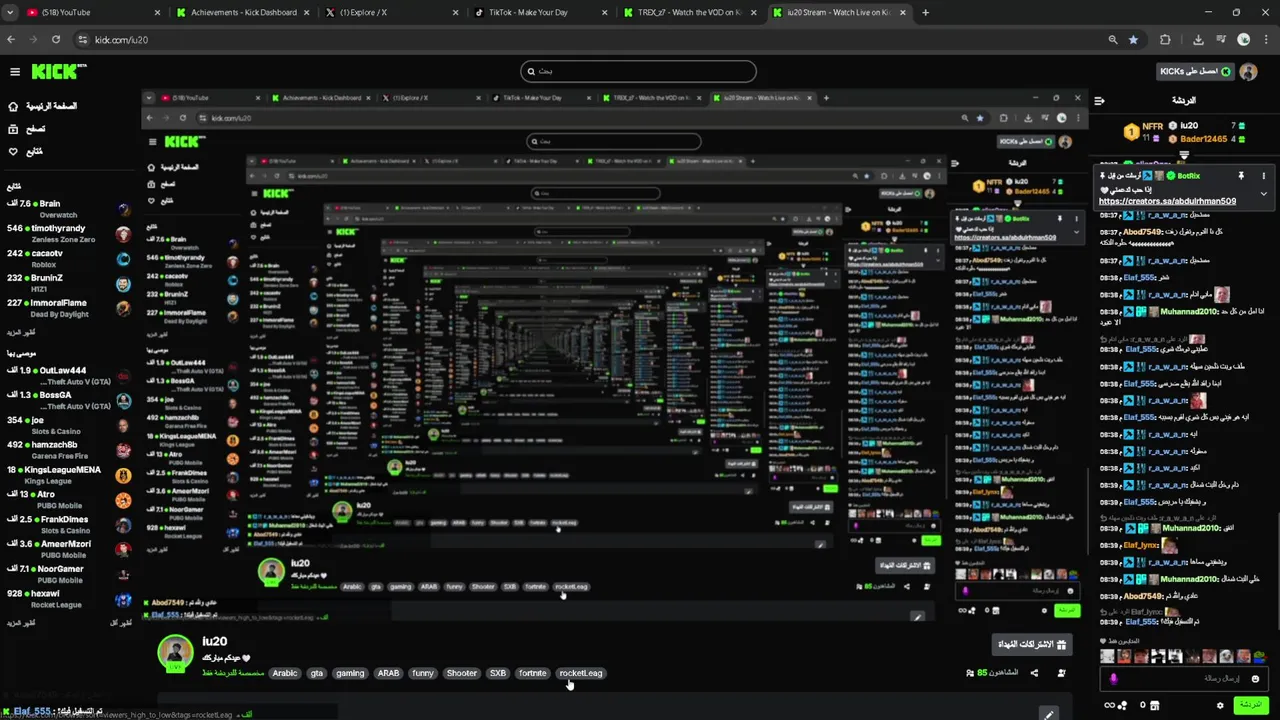Select the SXB tag
Image resolution: width=1280 pixels, height=720 pixels.
point(498,673)
